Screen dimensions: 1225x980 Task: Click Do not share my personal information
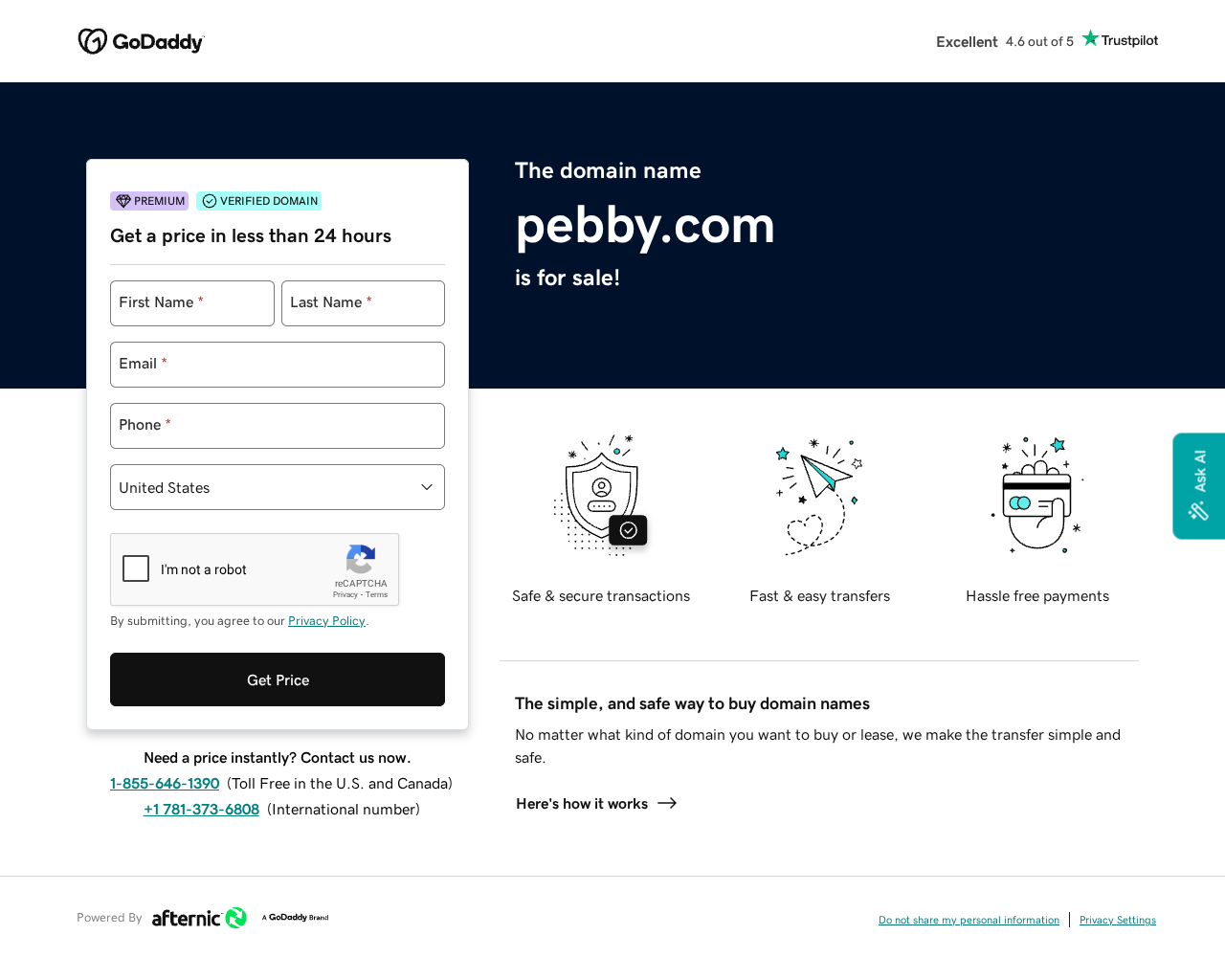pyautogui.click(x=969, y=919)
